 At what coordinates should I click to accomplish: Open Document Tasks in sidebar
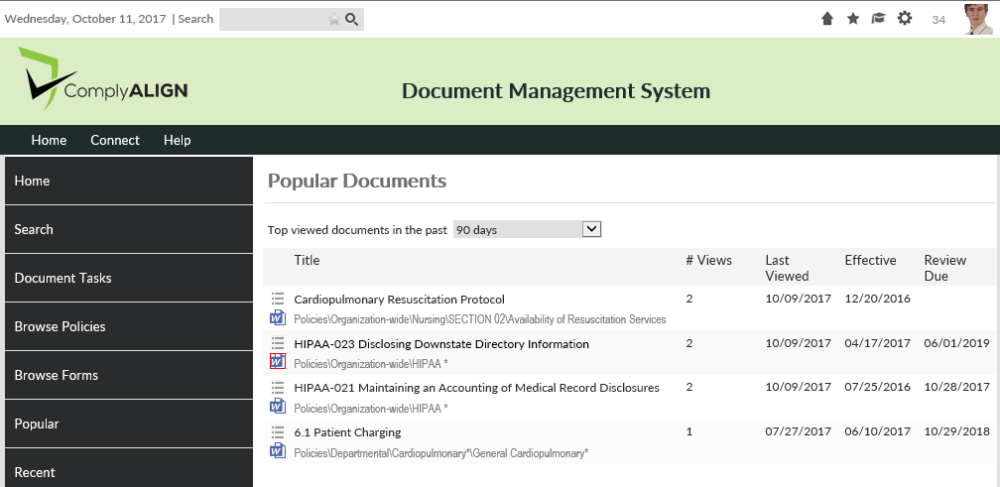coord(129,278)
